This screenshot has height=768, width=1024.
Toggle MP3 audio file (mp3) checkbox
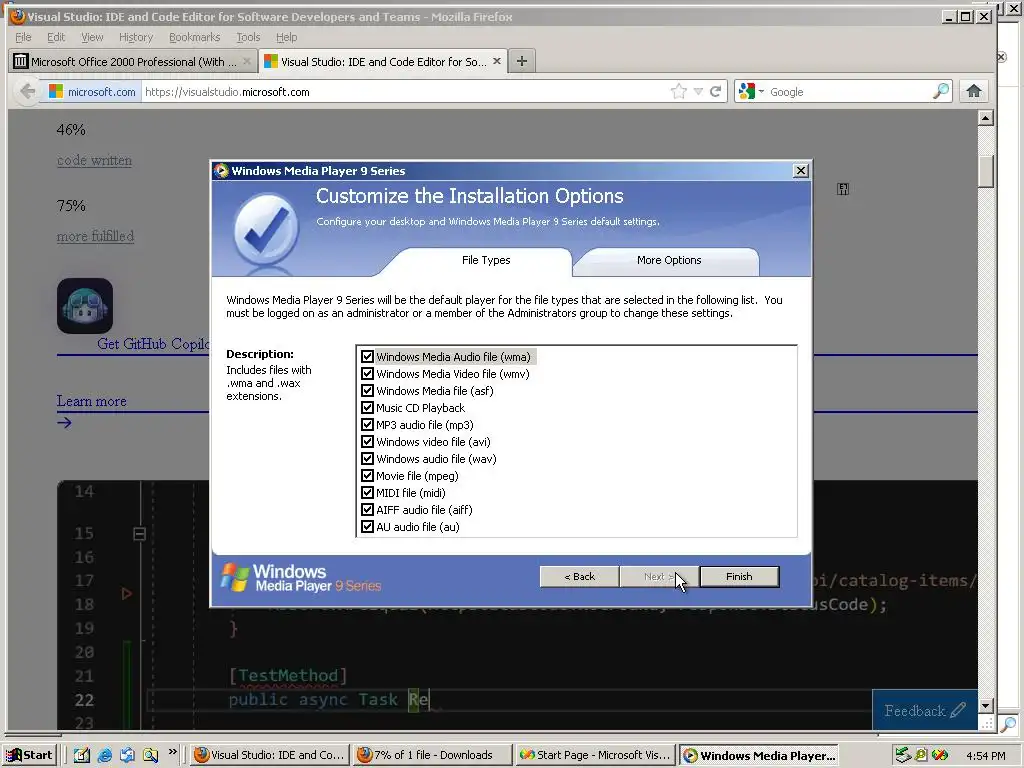pos(367,424)
